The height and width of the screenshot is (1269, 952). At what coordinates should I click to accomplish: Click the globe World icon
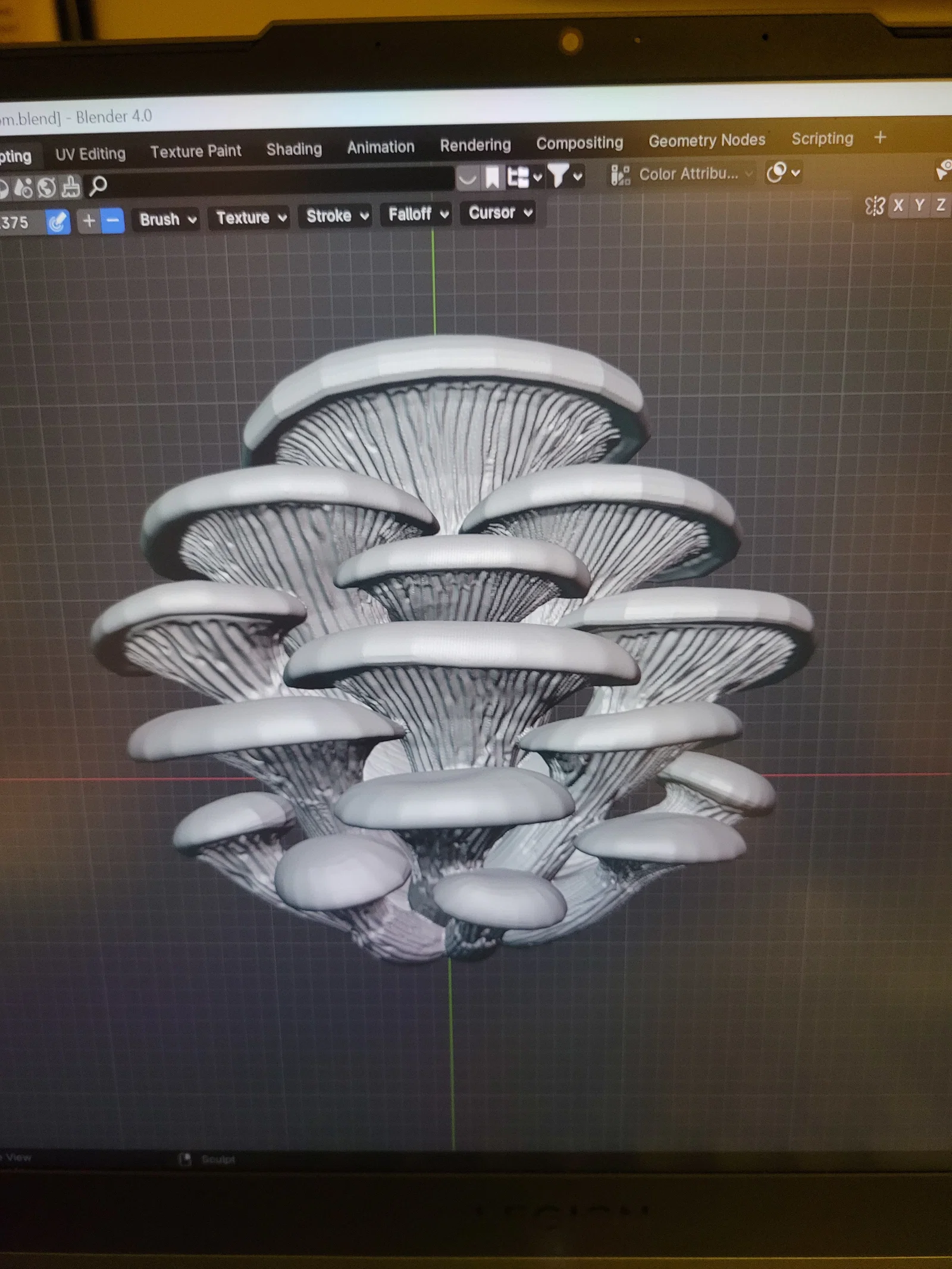click(x=46, y=187)
